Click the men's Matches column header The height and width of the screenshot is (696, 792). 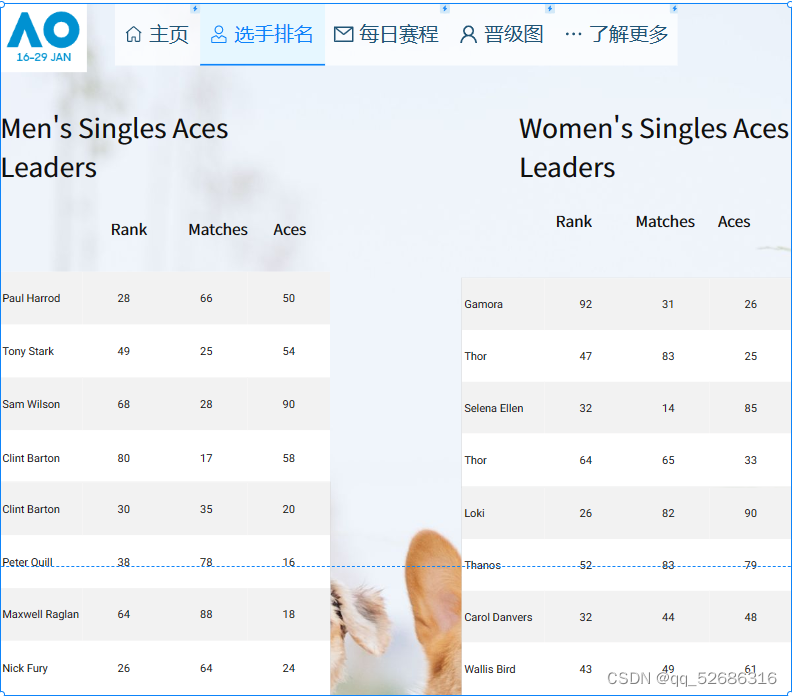click(218, 230)
